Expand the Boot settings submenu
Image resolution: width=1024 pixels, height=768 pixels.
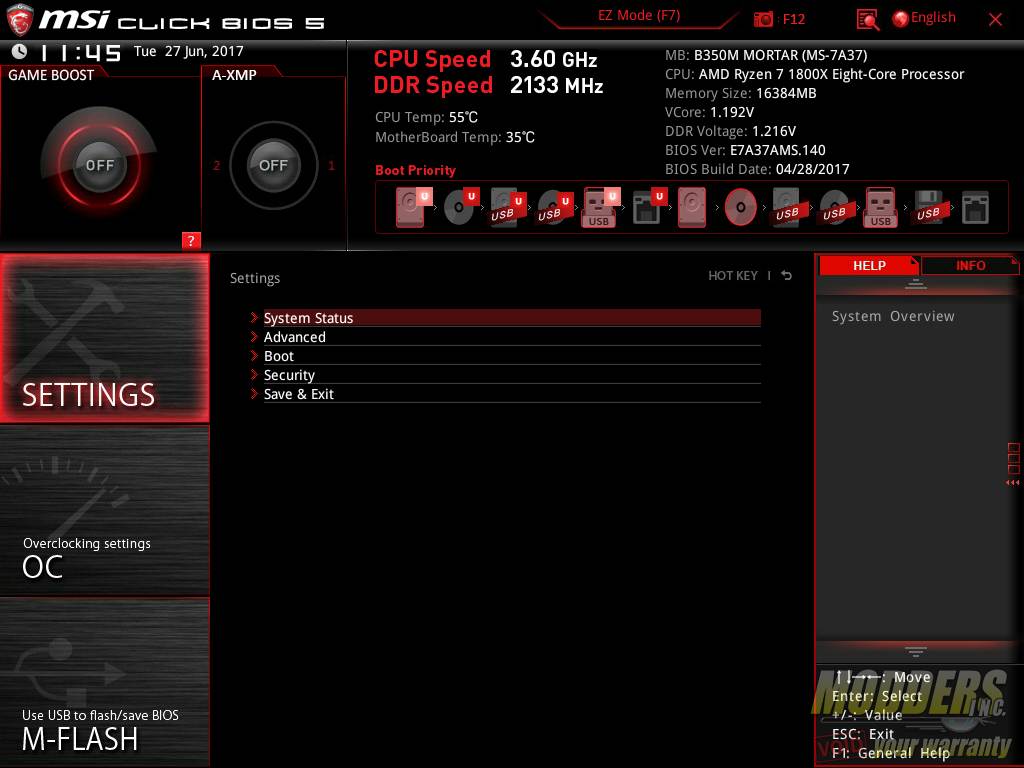tap(279, 356)
